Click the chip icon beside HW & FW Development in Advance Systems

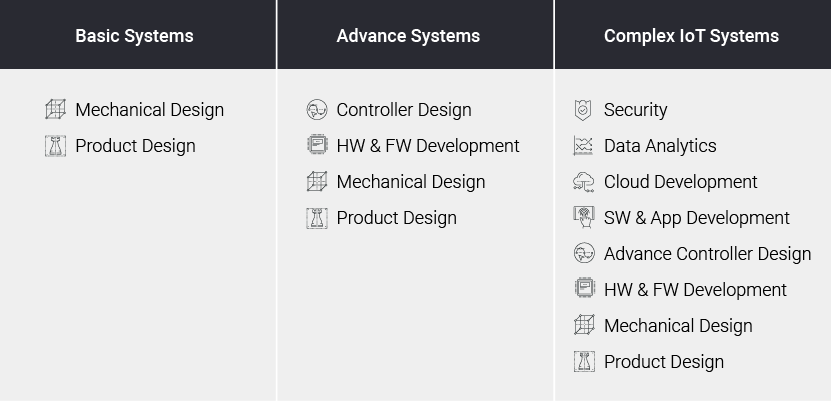click(317, 146)
